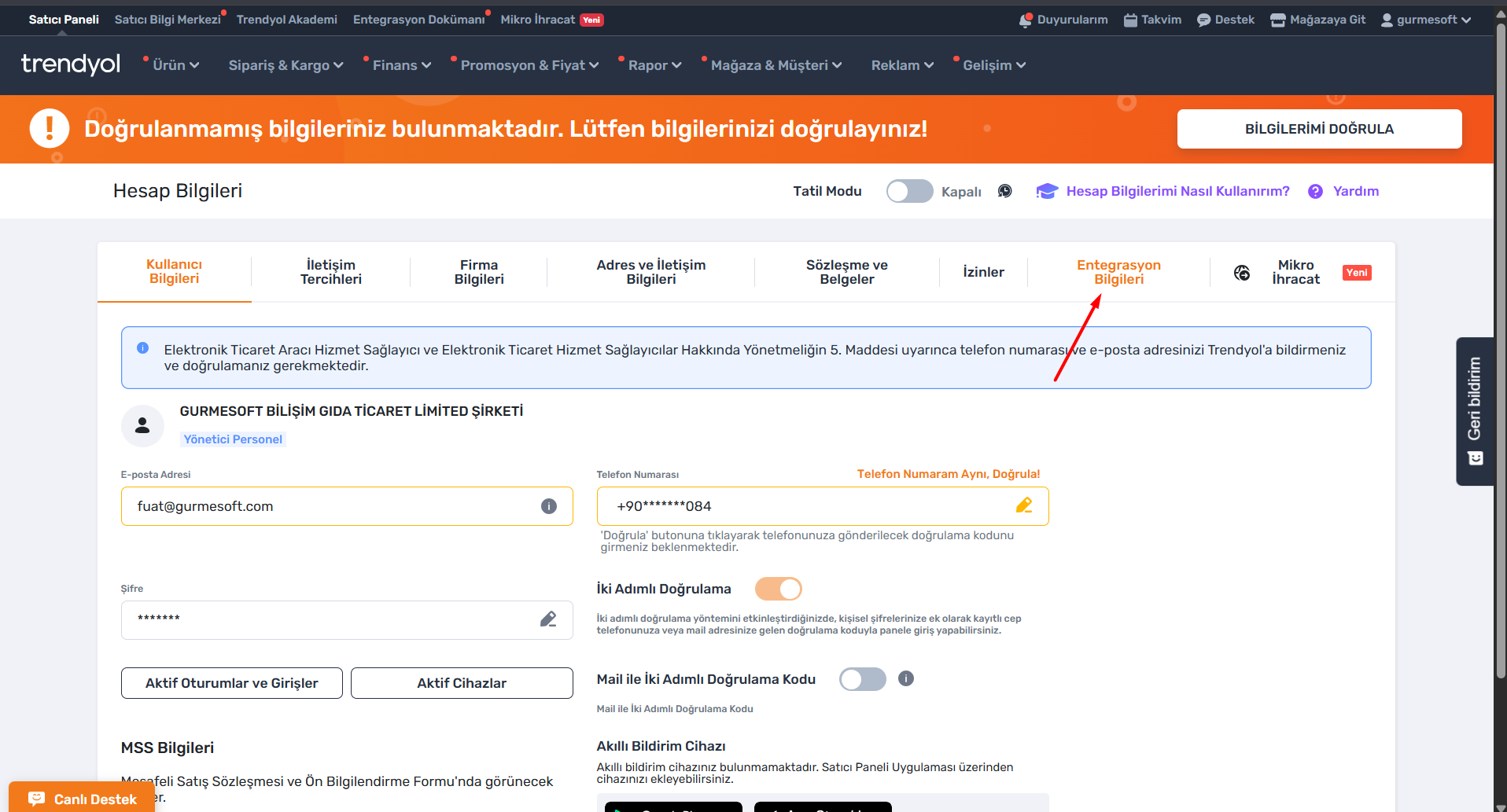Switch to the Firma Bilgileri tab
This screenshot has height=812, width=1507.
(x=479, y=272)
